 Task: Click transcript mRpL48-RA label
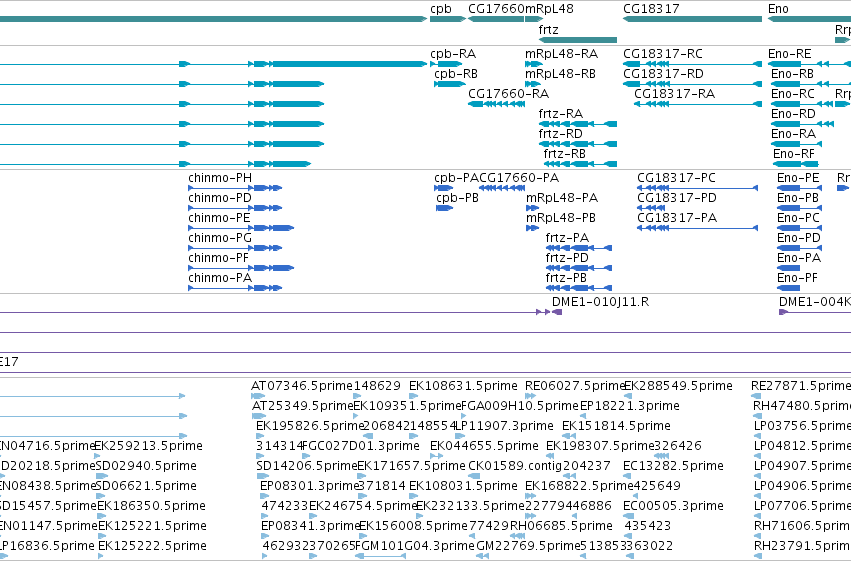[561, 54]
